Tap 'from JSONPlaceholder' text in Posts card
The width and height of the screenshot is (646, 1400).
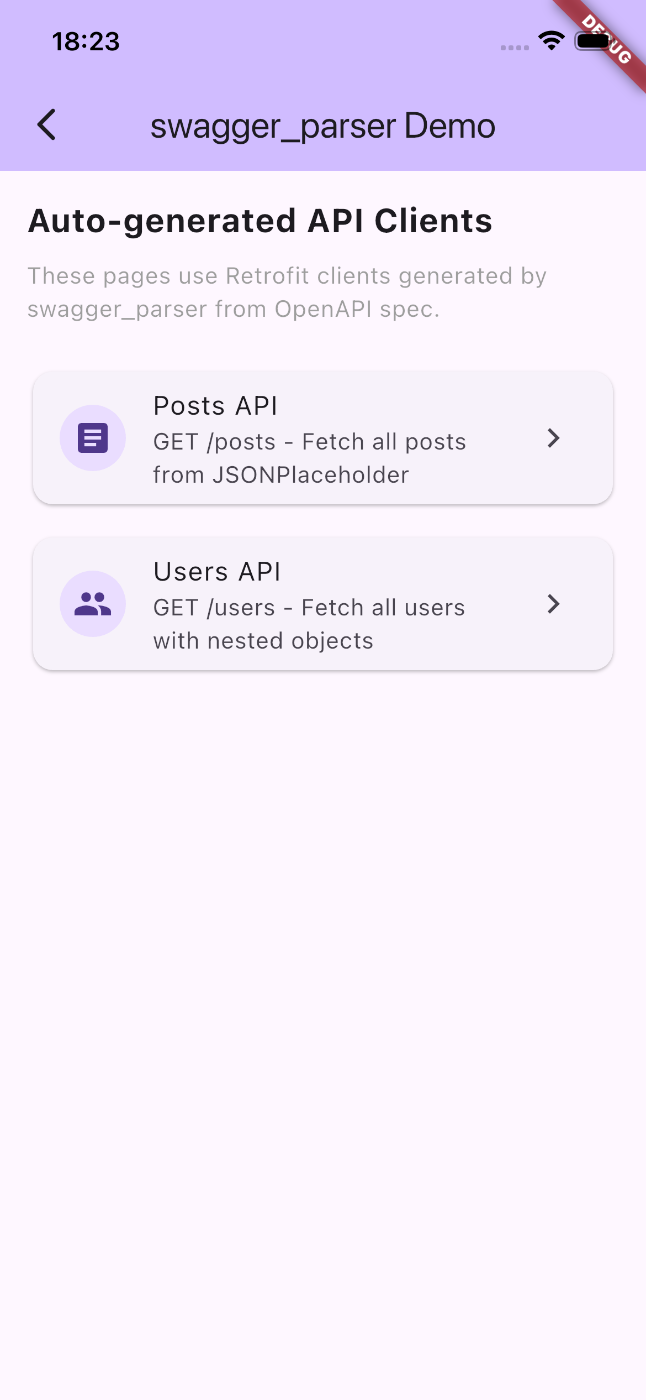(x=281, y=475)
